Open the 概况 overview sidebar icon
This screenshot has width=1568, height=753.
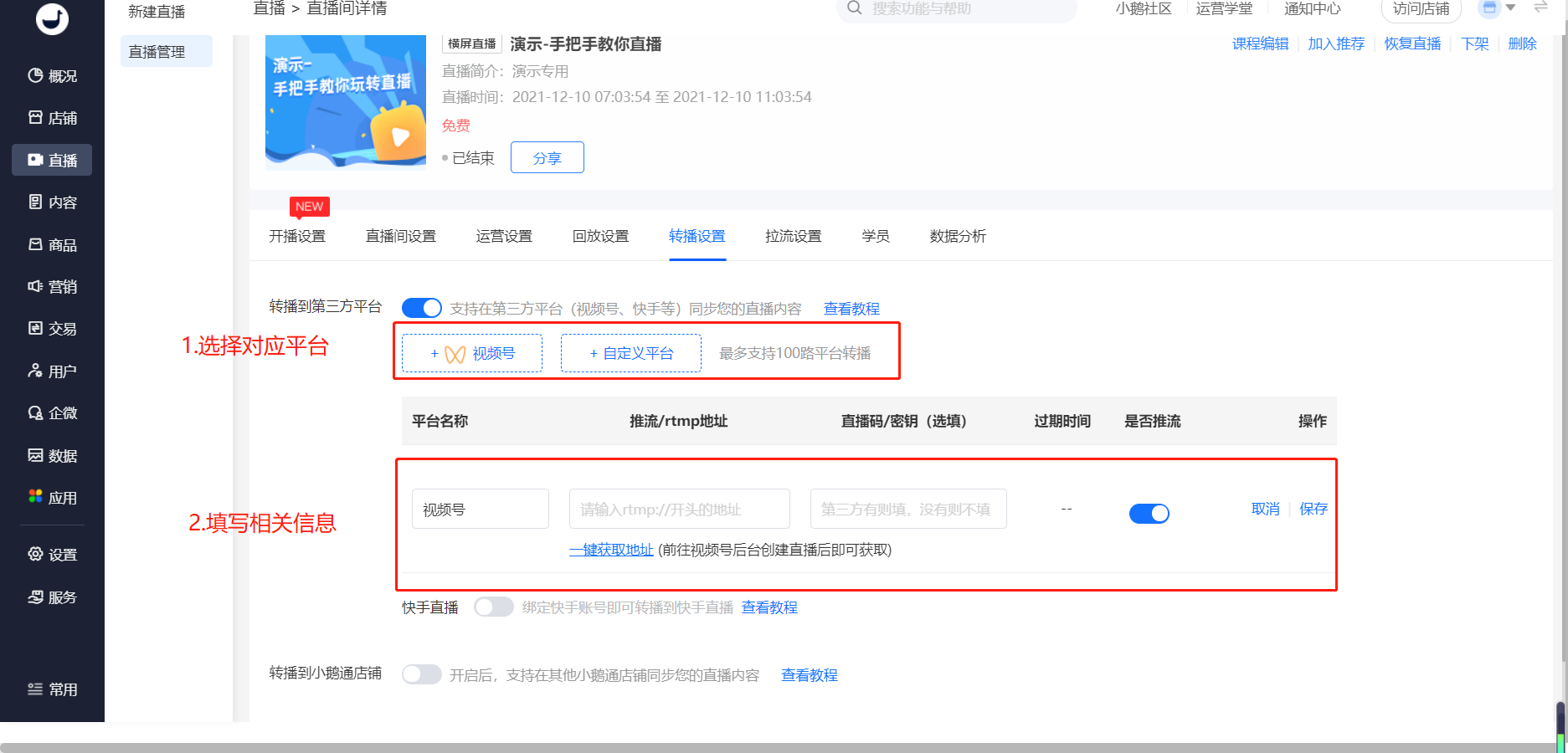(x=35, y=76)
